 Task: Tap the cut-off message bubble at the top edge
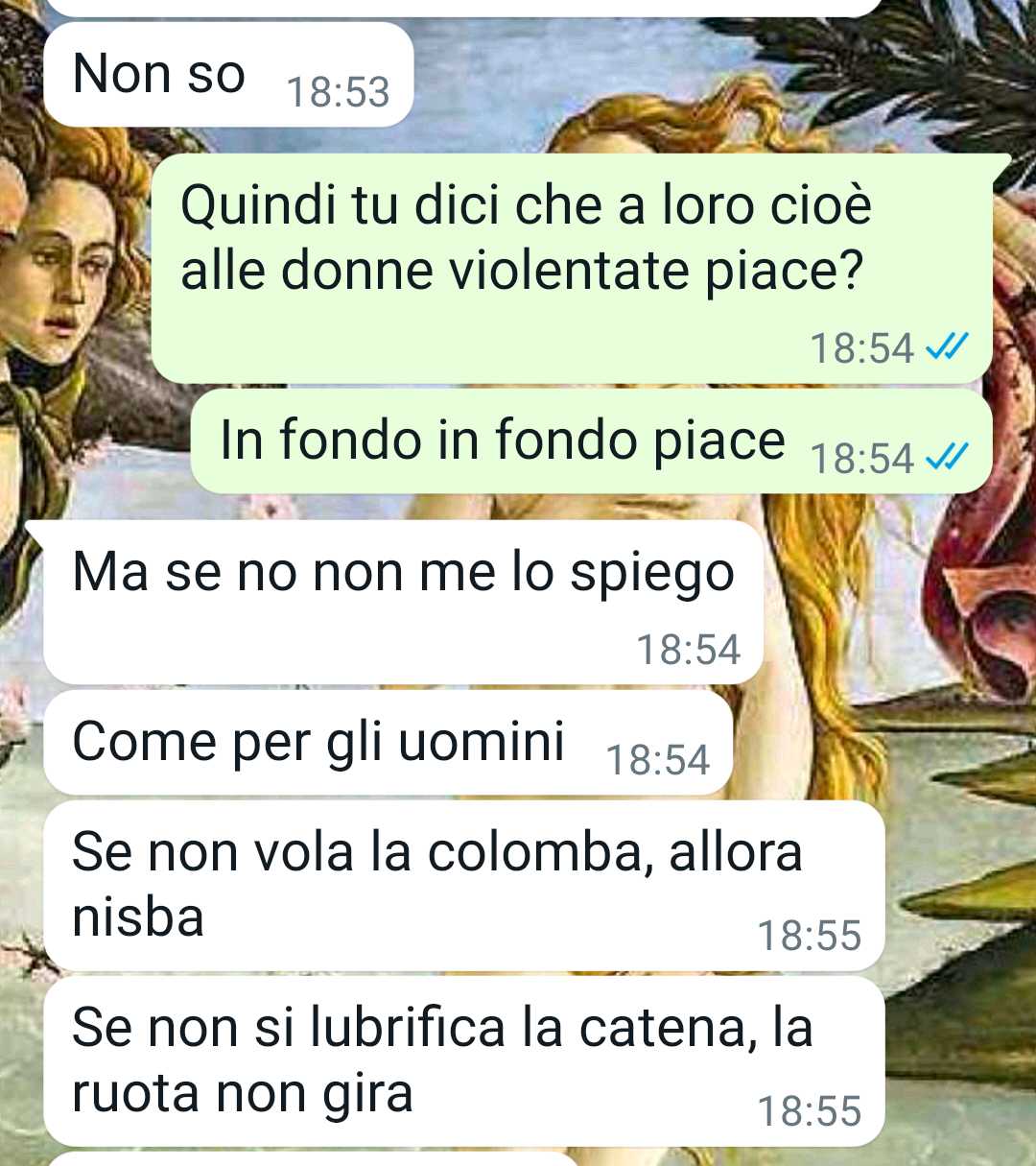(x=462, y=8)
